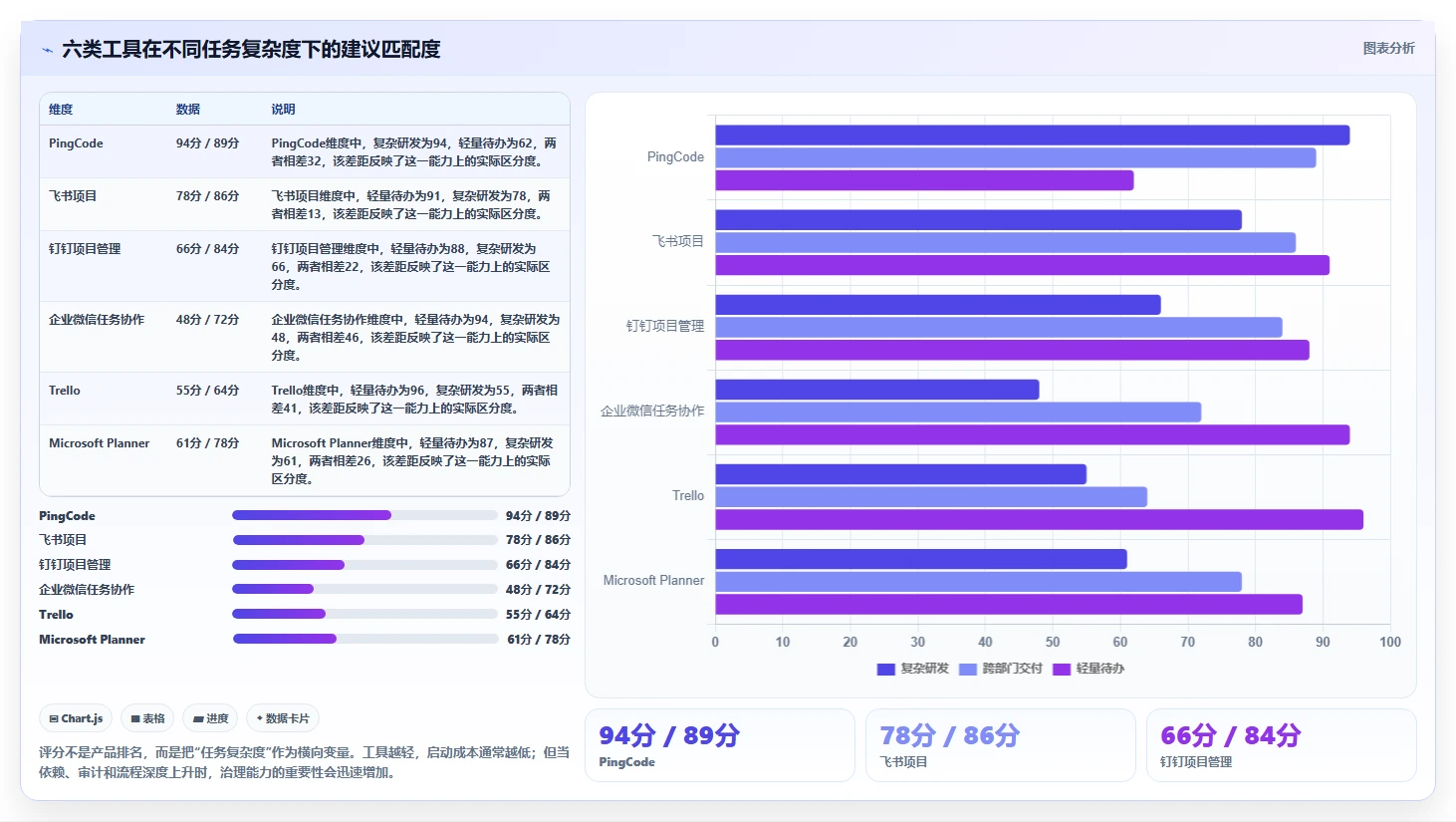Click the 钉钉项目管理 progress bar
The height and width of the screenshot is (822, 1456).
364,565
